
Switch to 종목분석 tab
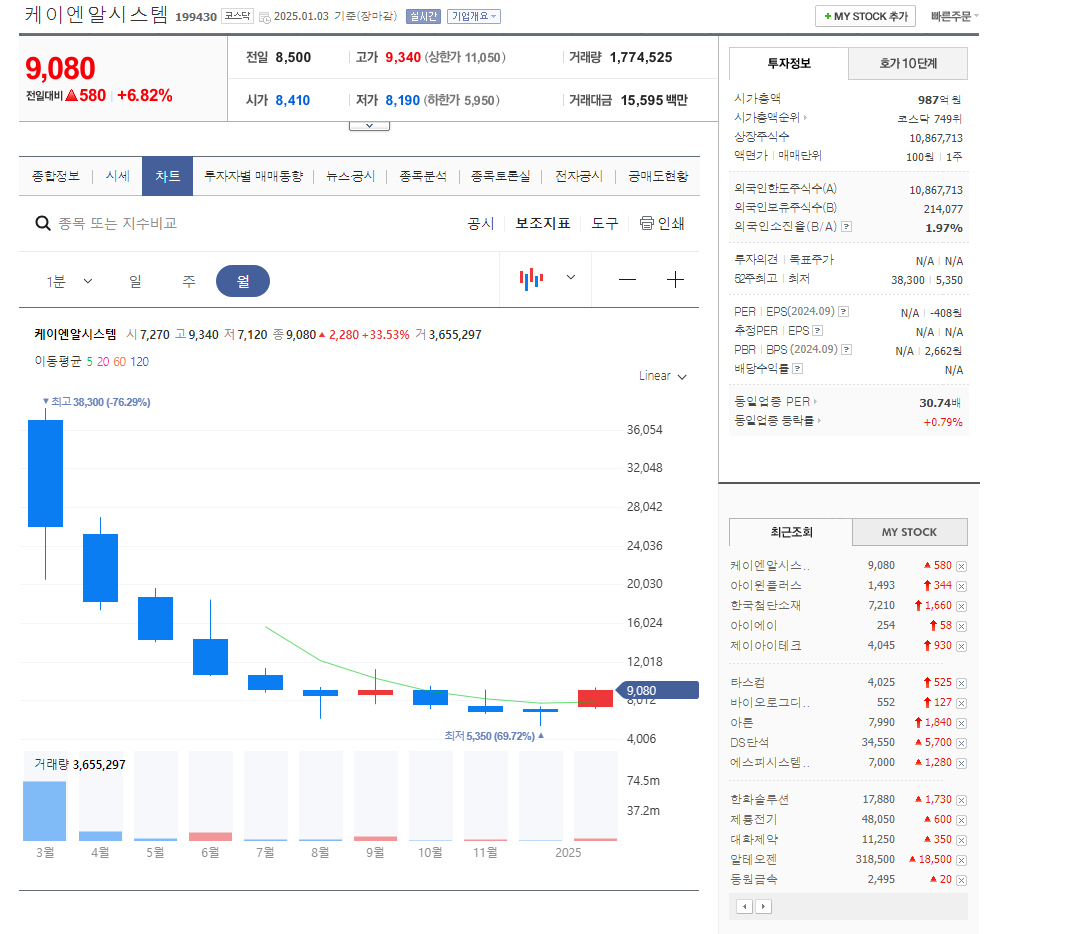(x=423, y=176)
